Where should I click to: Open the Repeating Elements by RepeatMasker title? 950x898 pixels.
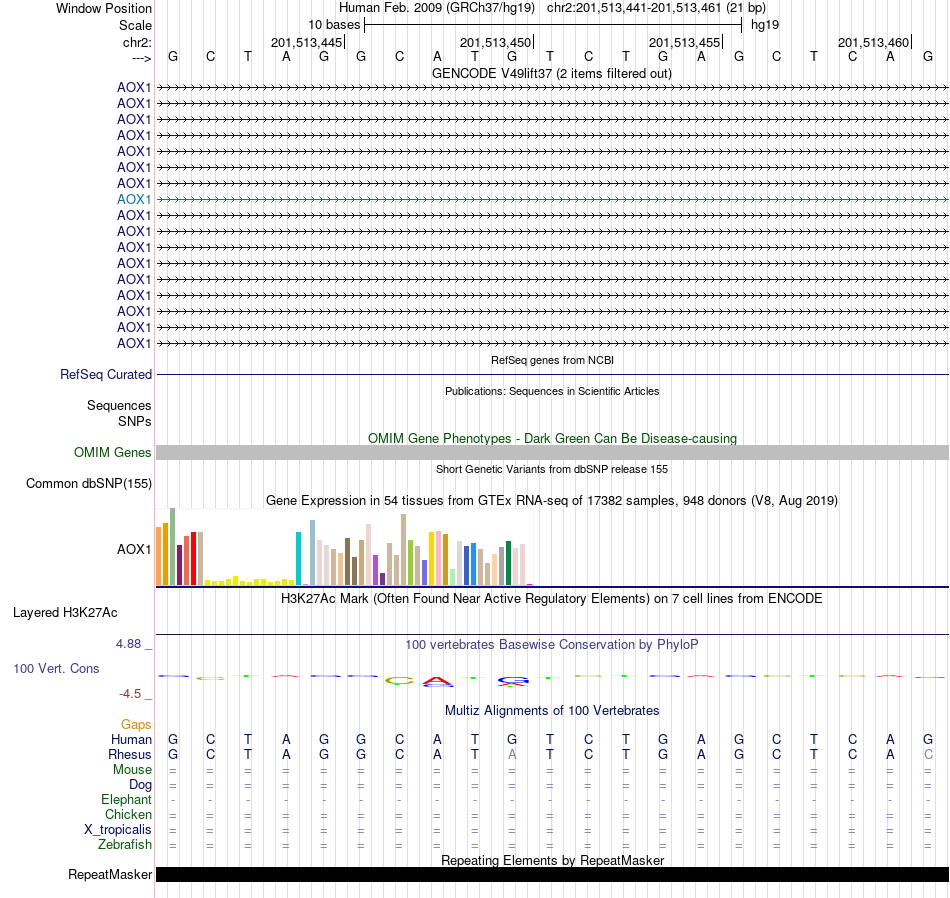(552, 860)
